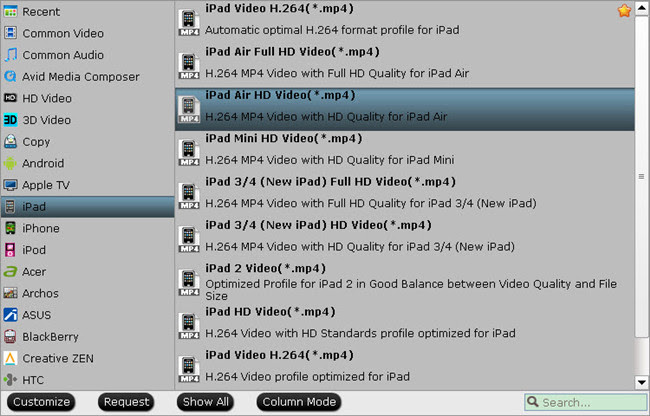Select iPad Mini HD Video(*.mp4)
Screen dimensions: 650x416
405,152
